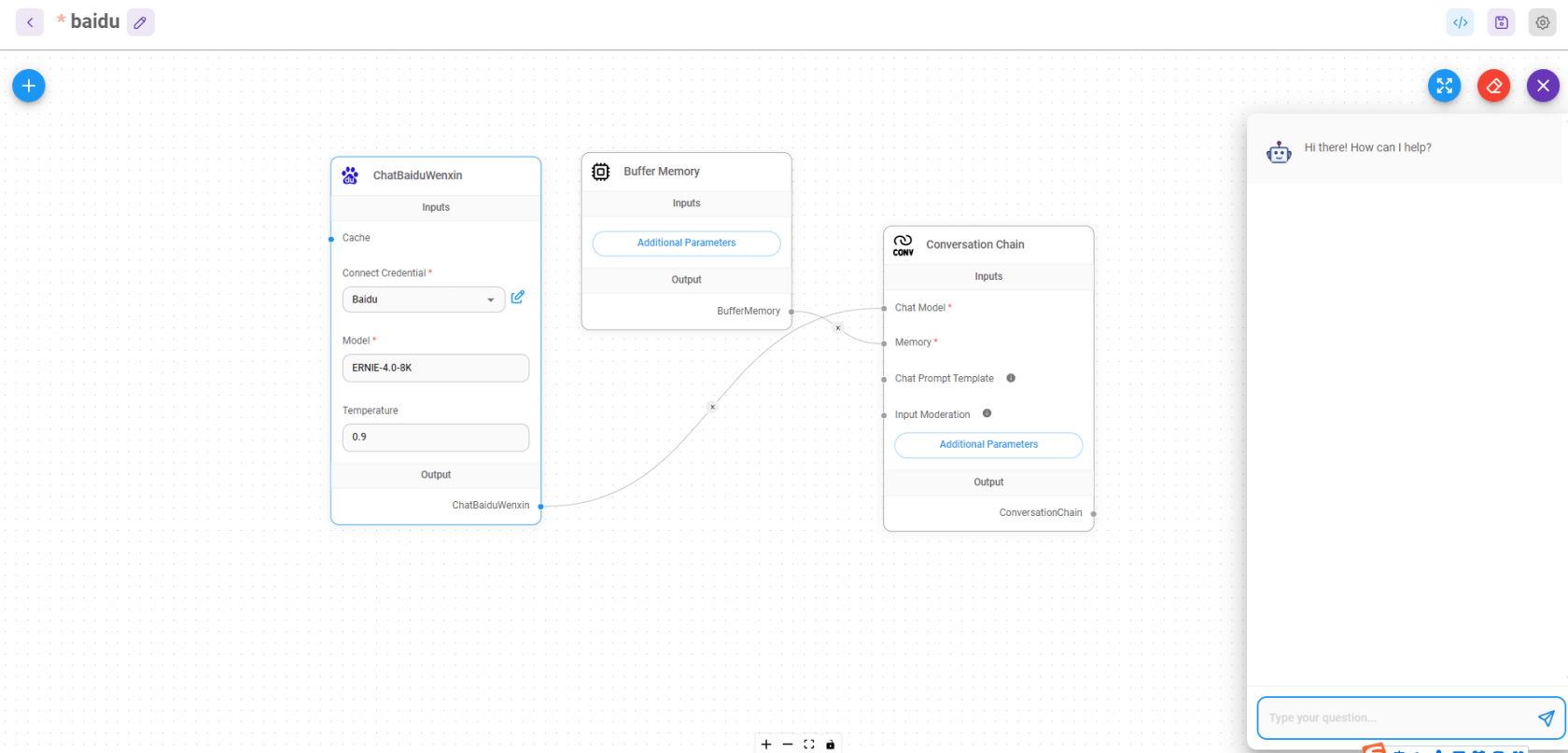Select the Buffer Memory node title
Image resolution: width=1568 pixels, height=753 pixels.
click(x=662, y=172)
